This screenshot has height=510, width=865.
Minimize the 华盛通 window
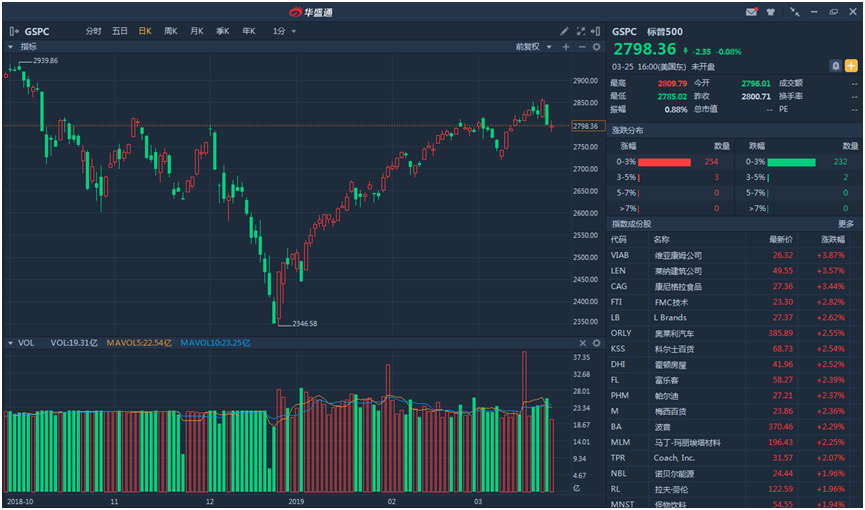(814, 12)
